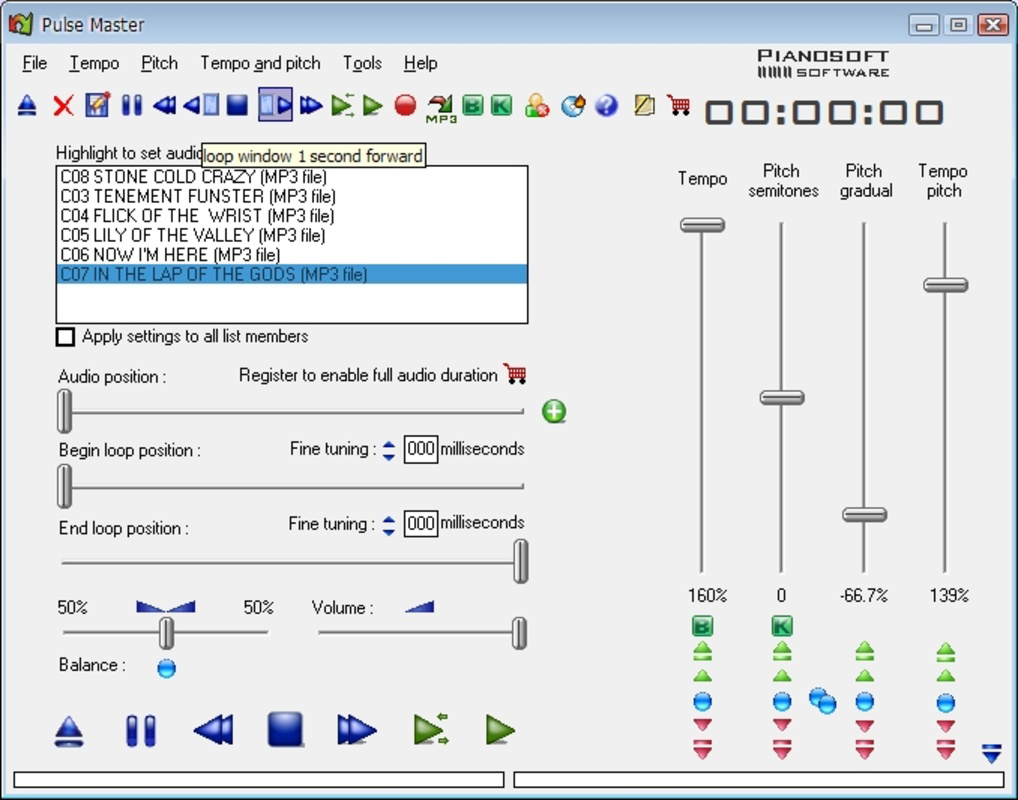Image resolution: width=1018 pixels, height=800 pixels.
Task: Open the File menu
Action: coord(34,63)
